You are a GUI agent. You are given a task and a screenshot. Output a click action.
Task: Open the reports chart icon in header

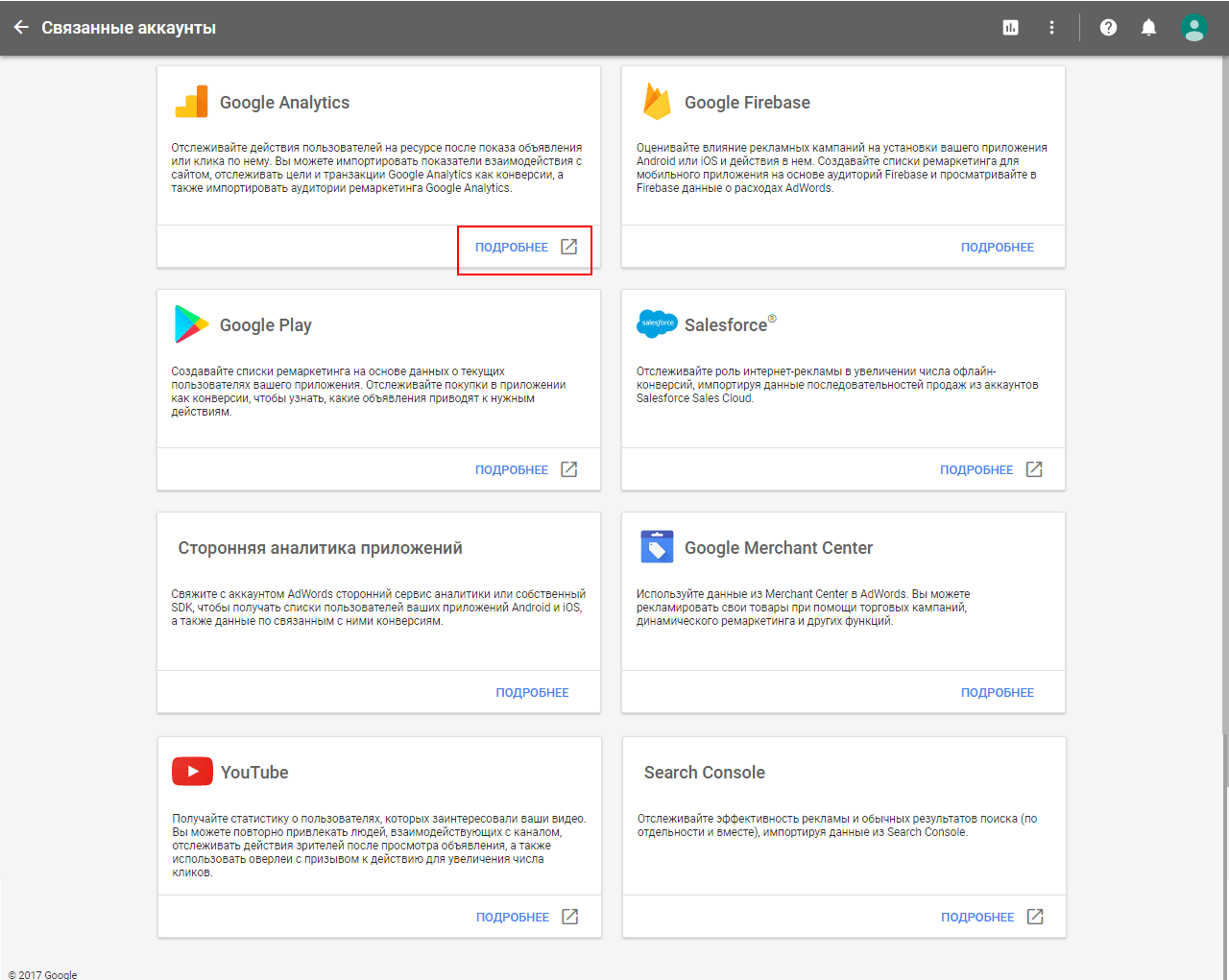click(x=1010, y=28)
